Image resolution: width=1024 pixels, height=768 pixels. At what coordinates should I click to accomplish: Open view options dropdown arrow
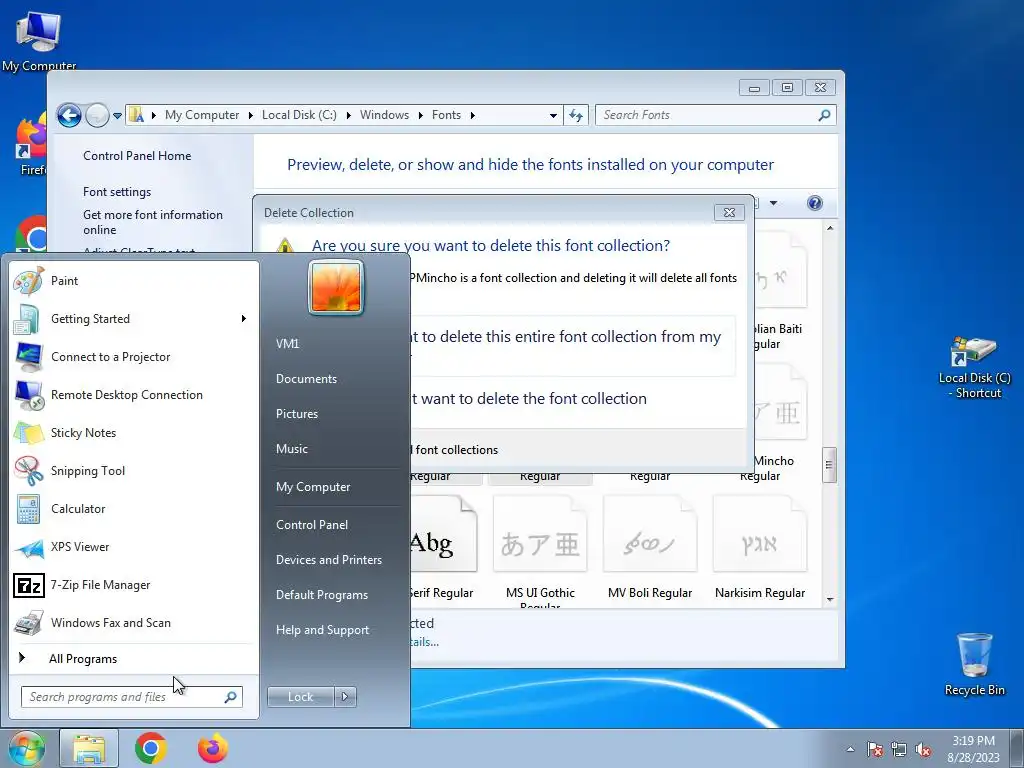pyautogui.click(x=773, y=203)
